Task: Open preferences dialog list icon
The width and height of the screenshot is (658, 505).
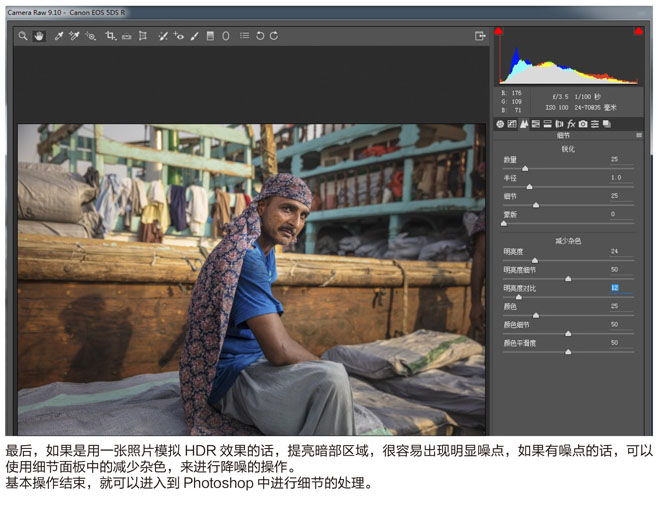Action: click(x=244, y=36)
